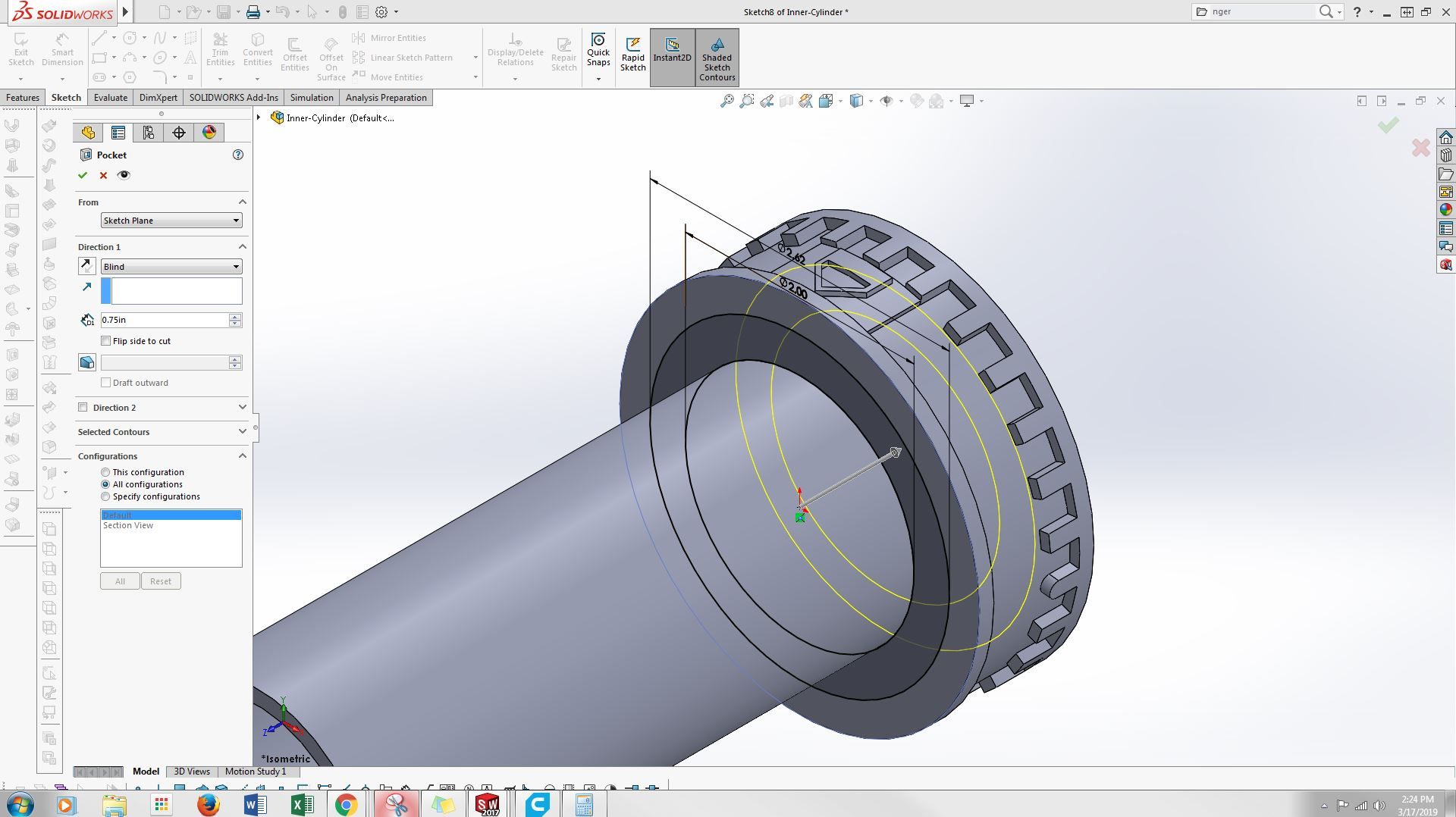Accept Pocket with green checkmark
Image resolution: width=1456 pixels, height=817 pixels.
83,175
